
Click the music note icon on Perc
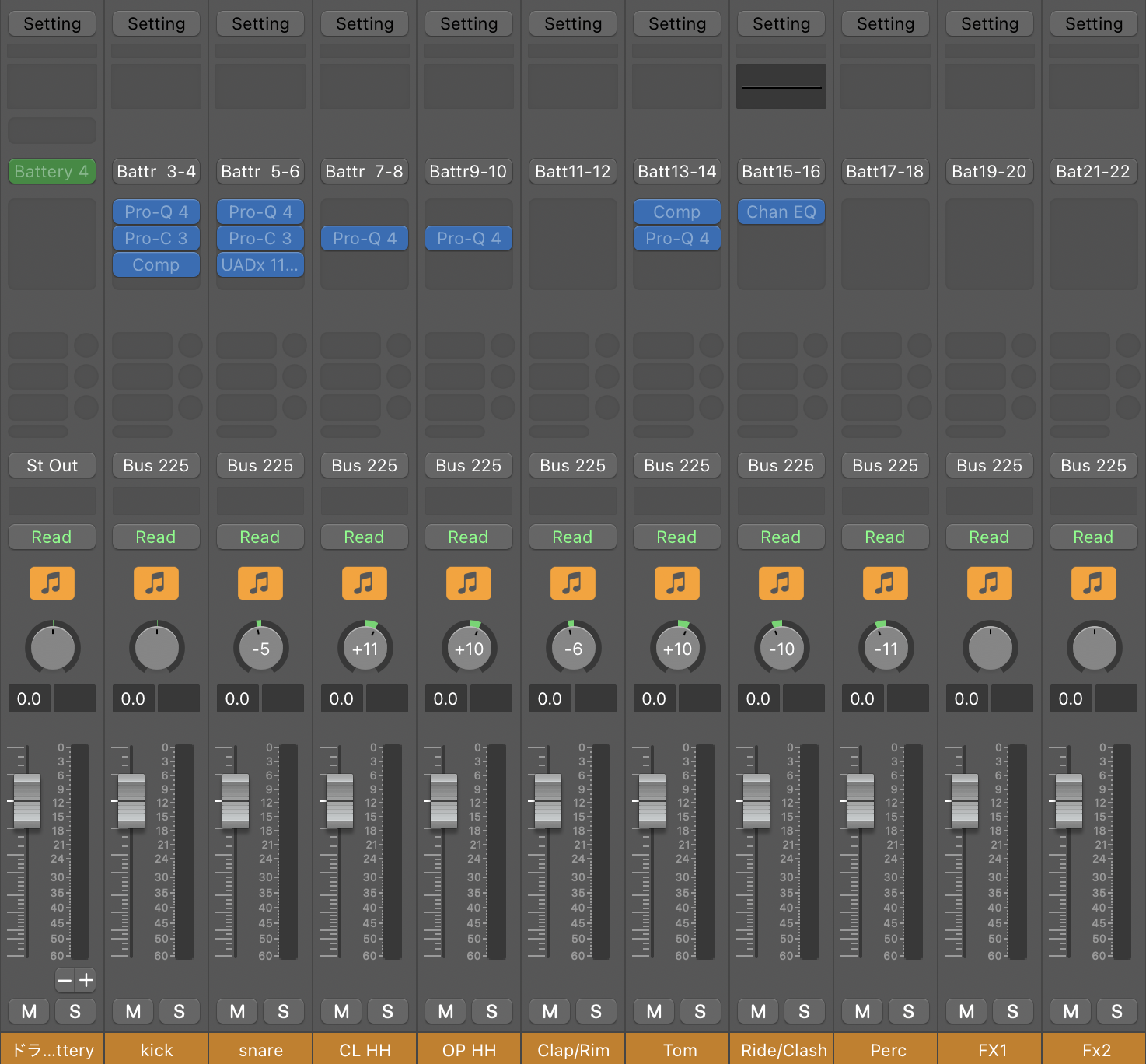886,583
